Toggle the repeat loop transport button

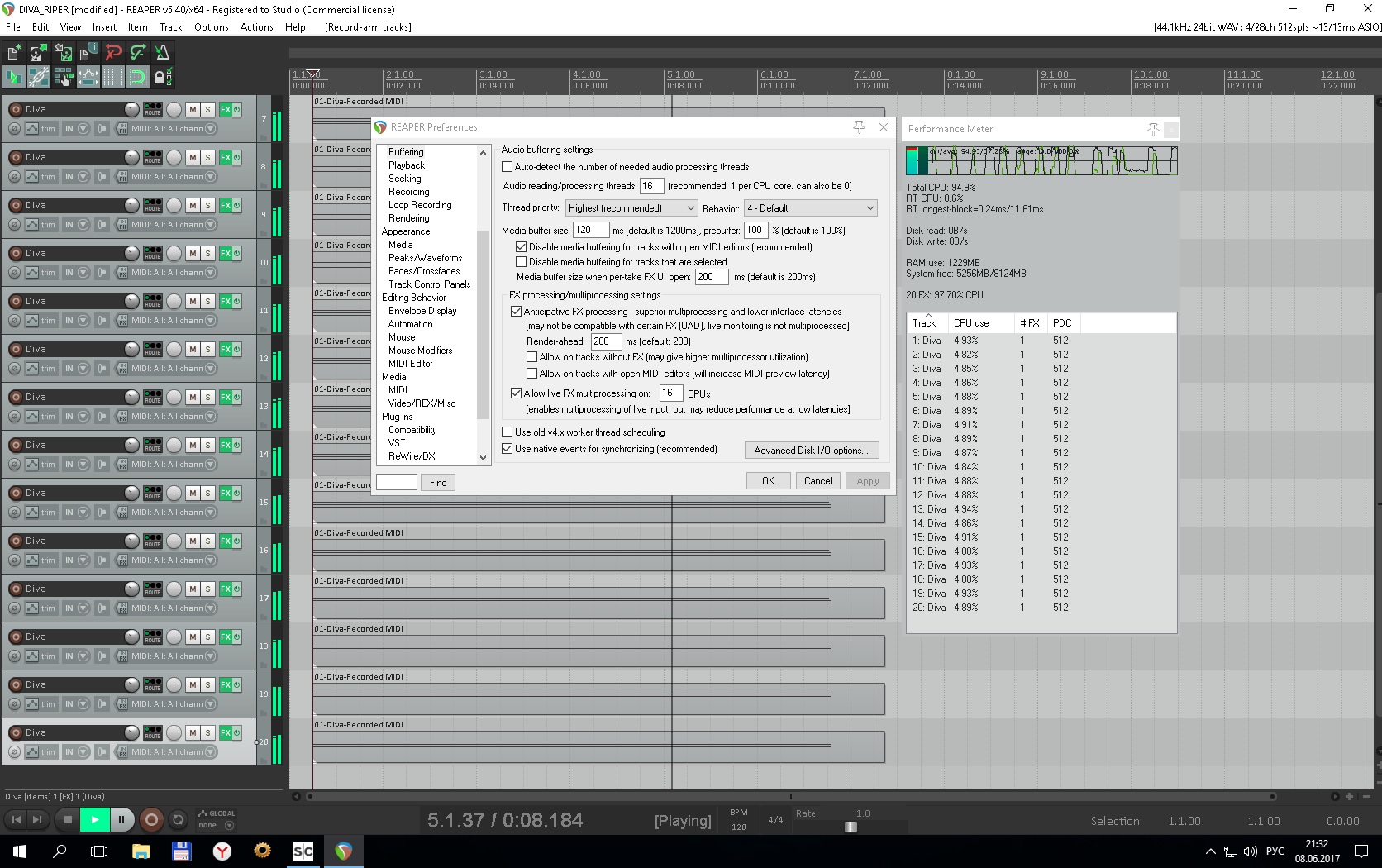click(178, 820)
